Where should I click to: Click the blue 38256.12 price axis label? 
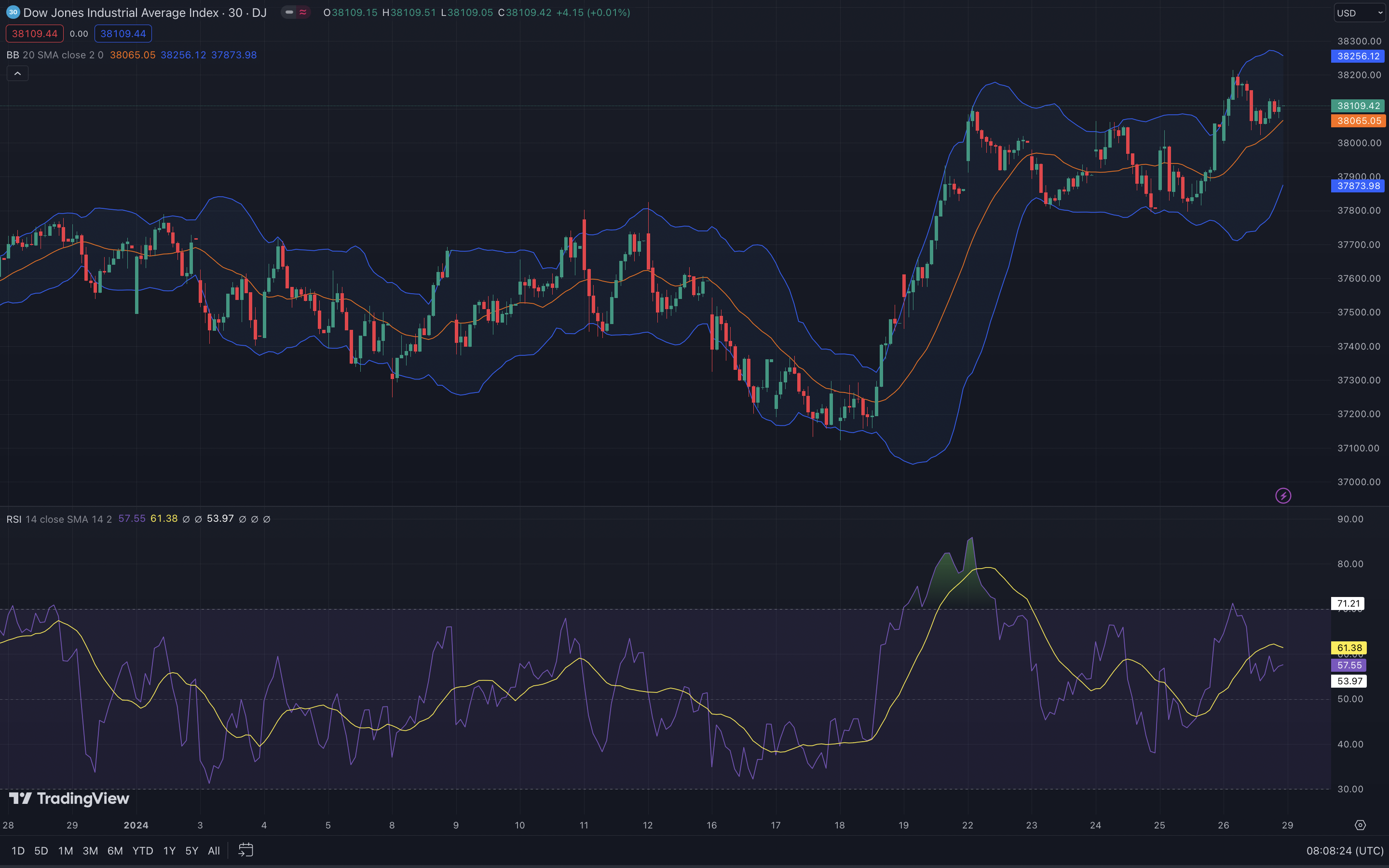(1358, 55)
